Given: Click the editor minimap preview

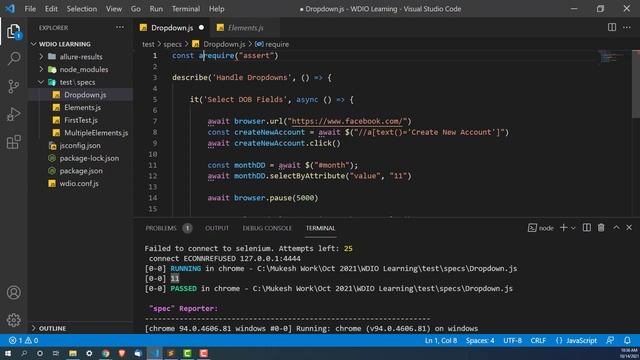Looking at the screenshot, I should tap(612, 57).
